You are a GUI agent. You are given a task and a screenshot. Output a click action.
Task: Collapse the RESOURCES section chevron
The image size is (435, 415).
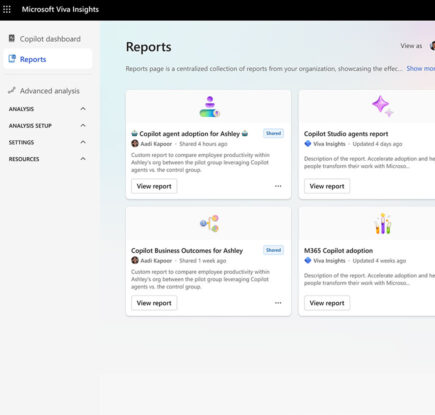(x=83, y=159)
